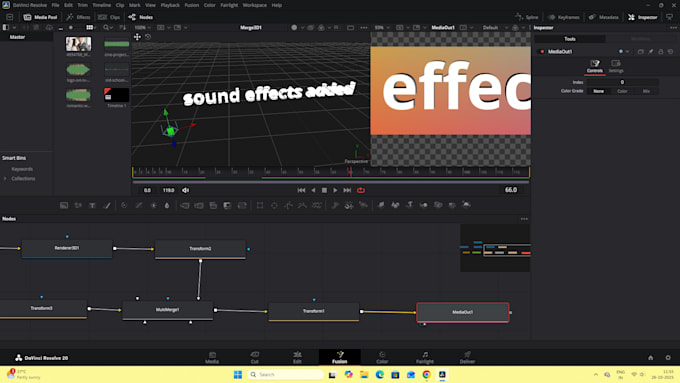Select the Background tool in the Fusion toolbar
This screenshot has height=383, width=680.
(x=64, y=205)
